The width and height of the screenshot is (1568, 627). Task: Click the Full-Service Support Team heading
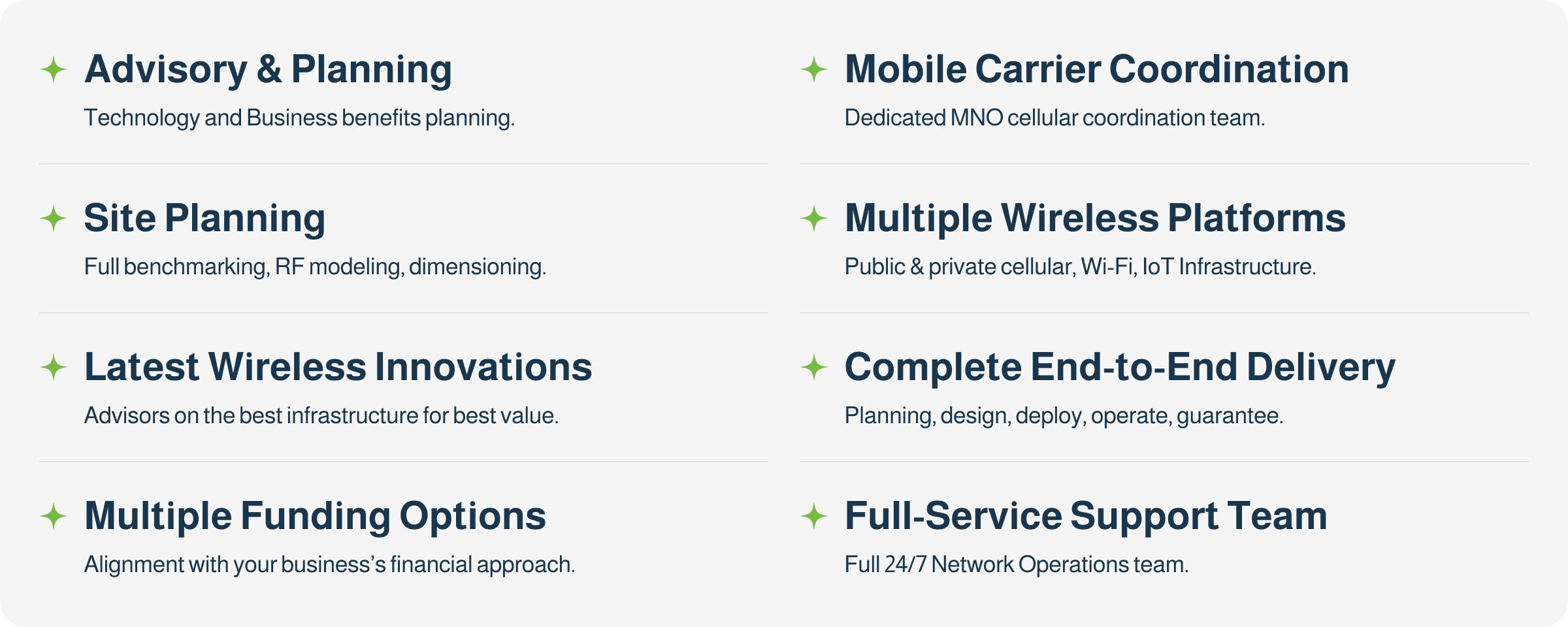point(1086,516)
